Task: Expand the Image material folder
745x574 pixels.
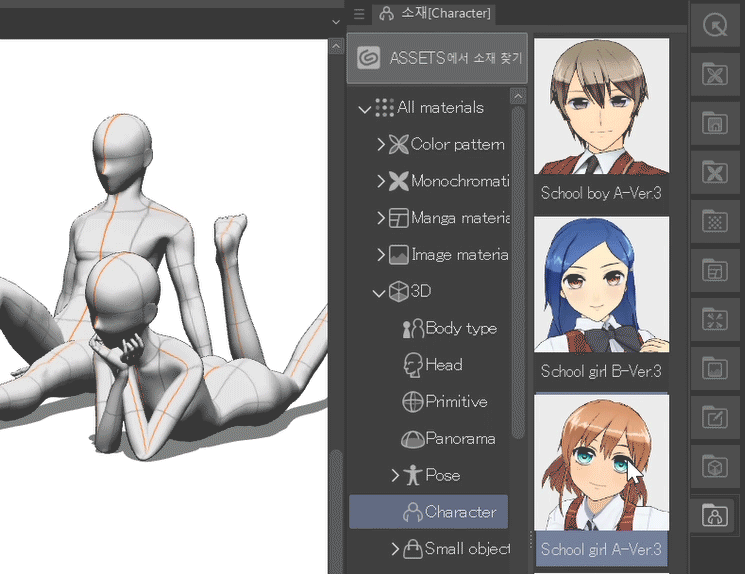Action: click(x=381, y=255)
